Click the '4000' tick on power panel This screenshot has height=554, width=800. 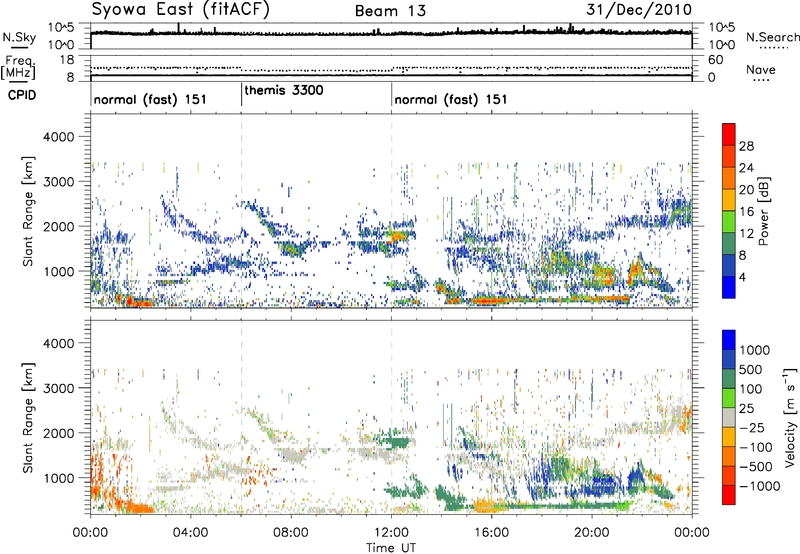click(x=58, y=137)
